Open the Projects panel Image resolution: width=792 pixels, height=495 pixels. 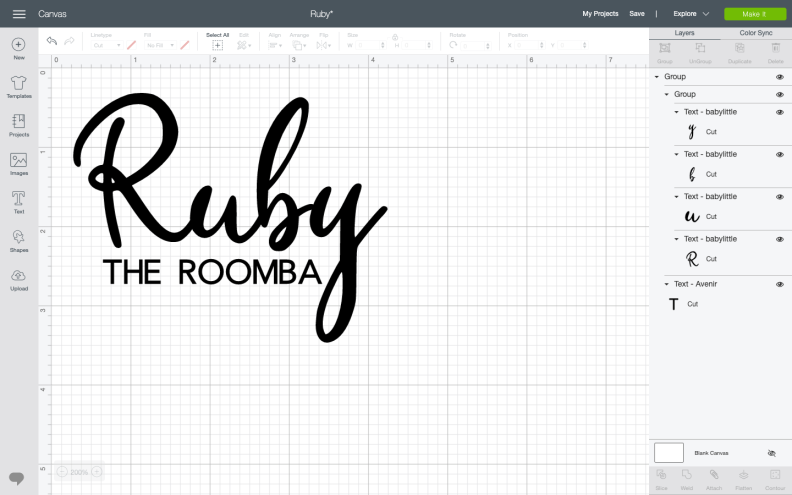pos(19,125)
